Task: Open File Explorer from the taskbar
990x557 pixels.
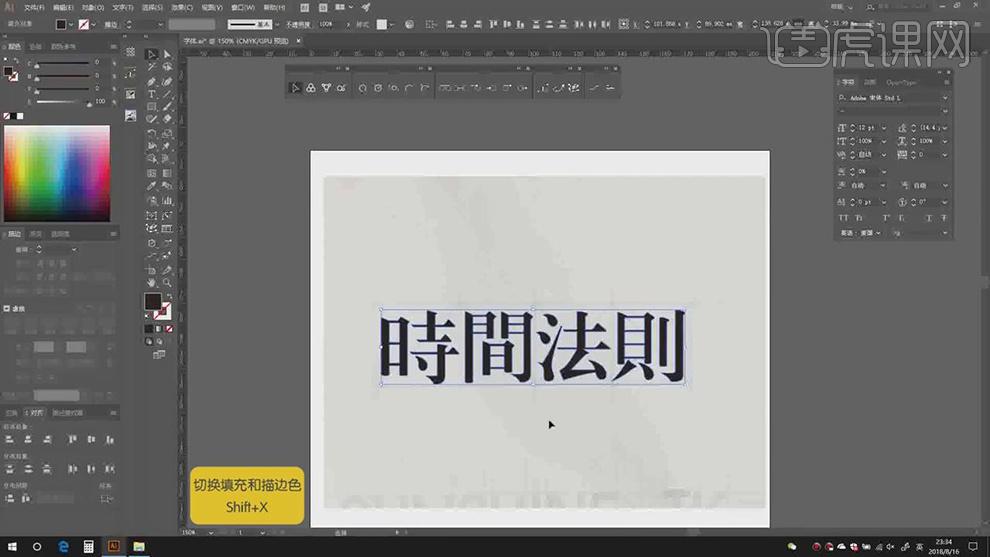Action: [139, 546]
